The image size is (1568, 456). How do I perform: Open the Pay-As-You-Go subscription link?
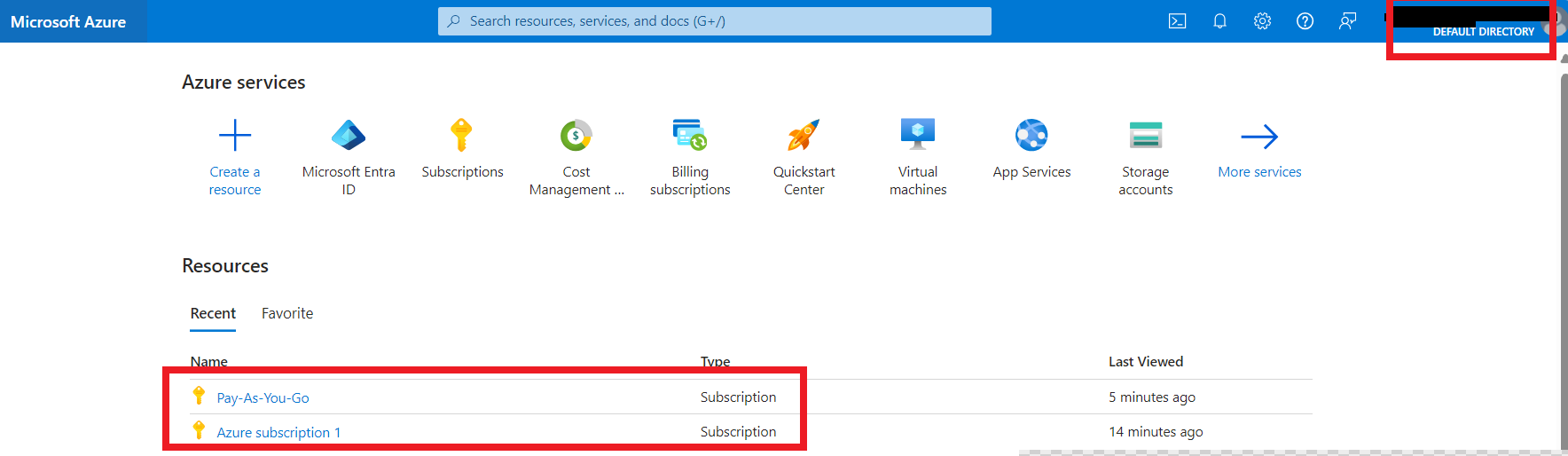point(263,397)
